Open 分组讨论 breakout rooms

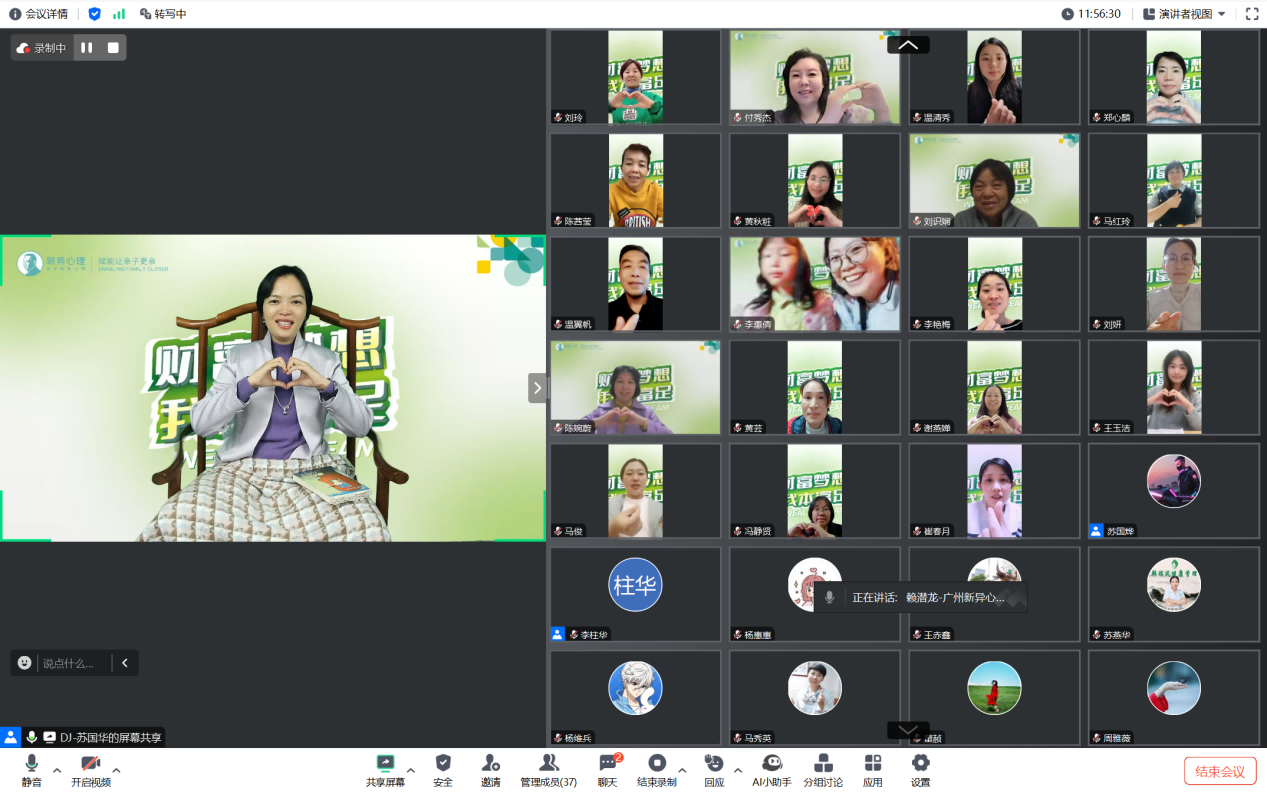coord(823,769)
